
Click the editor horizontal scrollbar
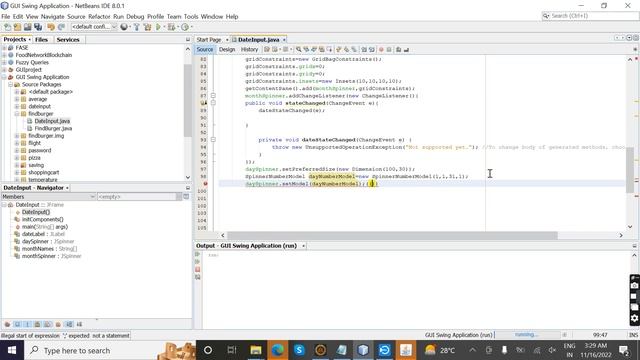click(392, 236)
